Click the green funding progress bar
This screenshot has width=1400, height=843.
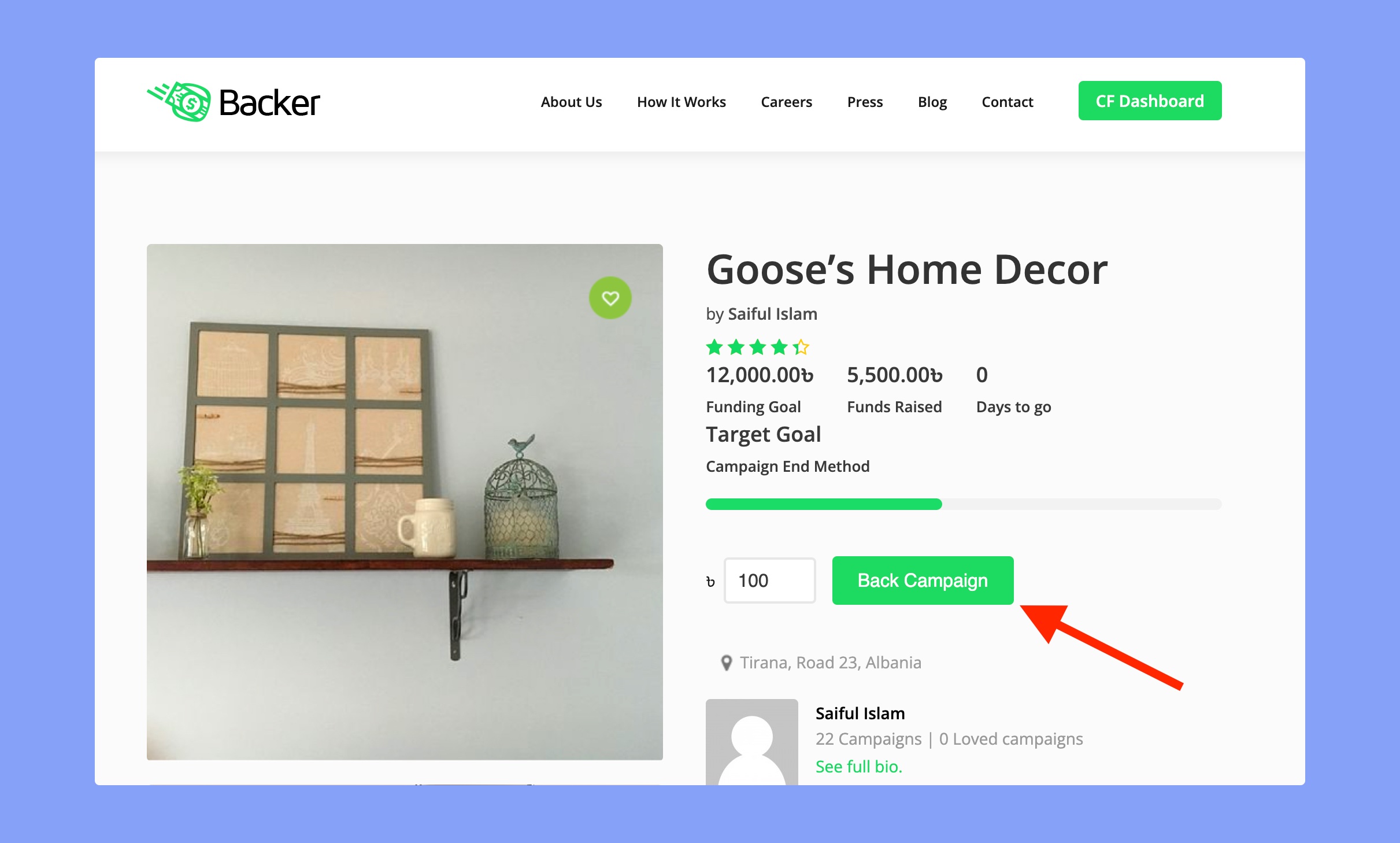[x=824, y=504]
